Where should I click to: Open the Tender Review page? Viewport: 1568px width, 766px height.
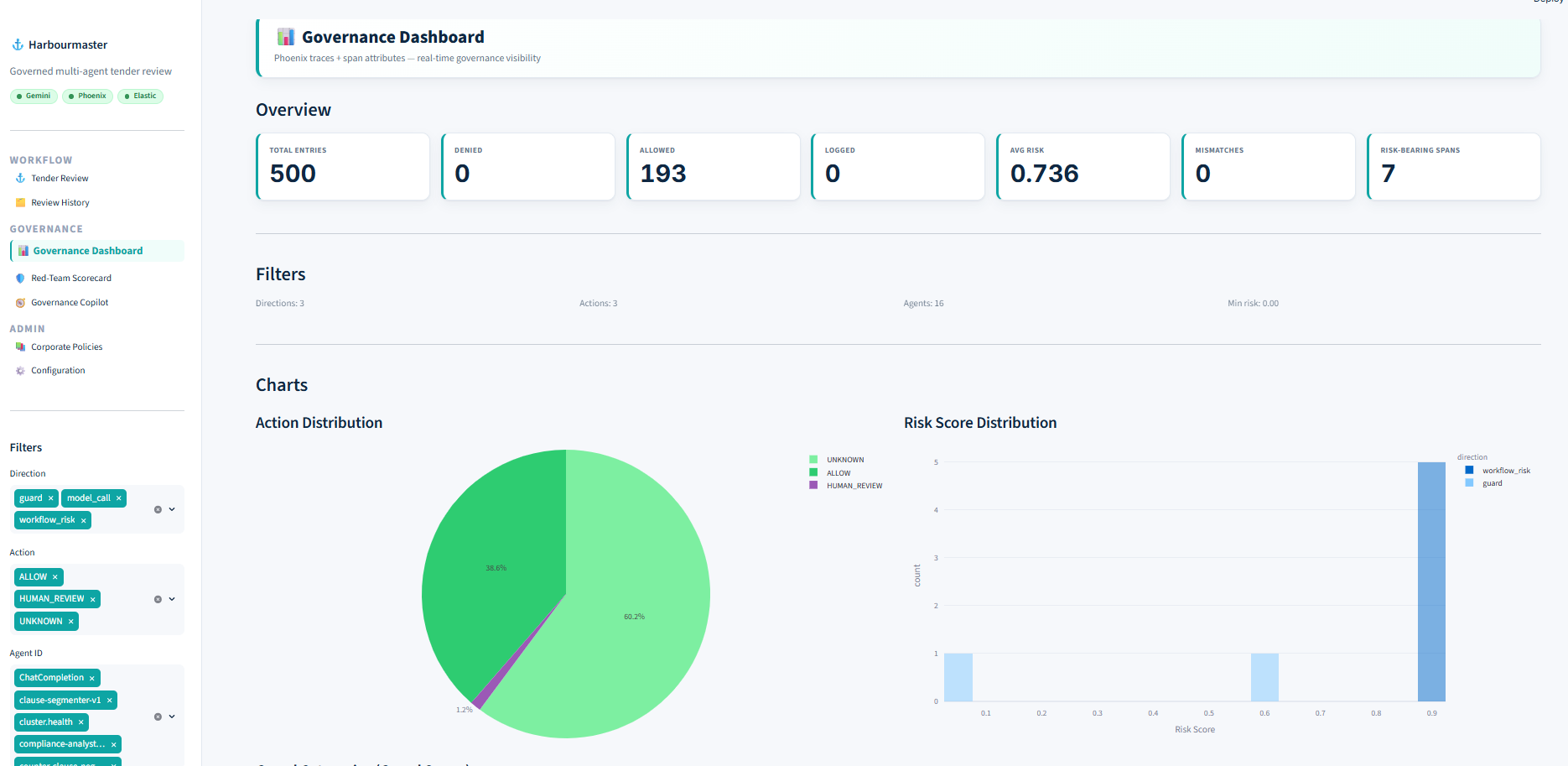pos(60,178)
